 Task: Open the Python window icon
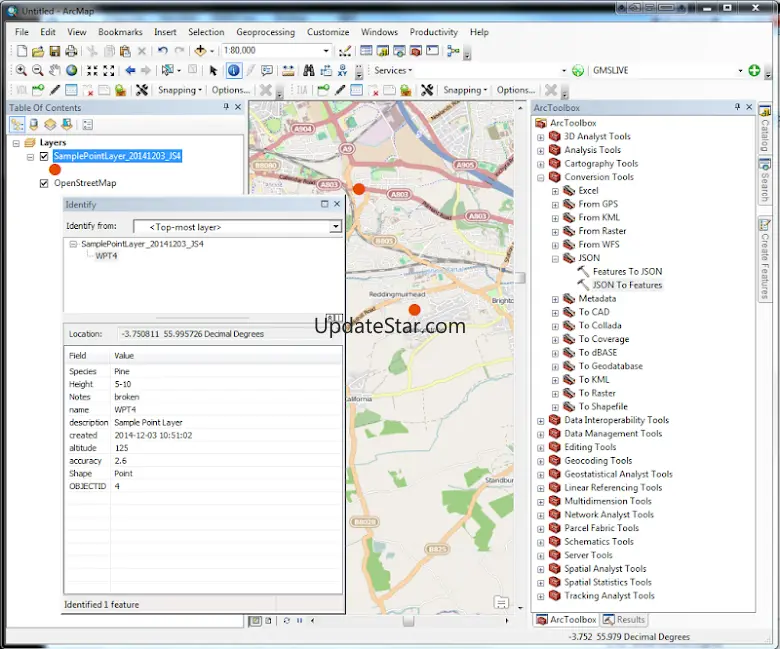click(x=433, y=51)
